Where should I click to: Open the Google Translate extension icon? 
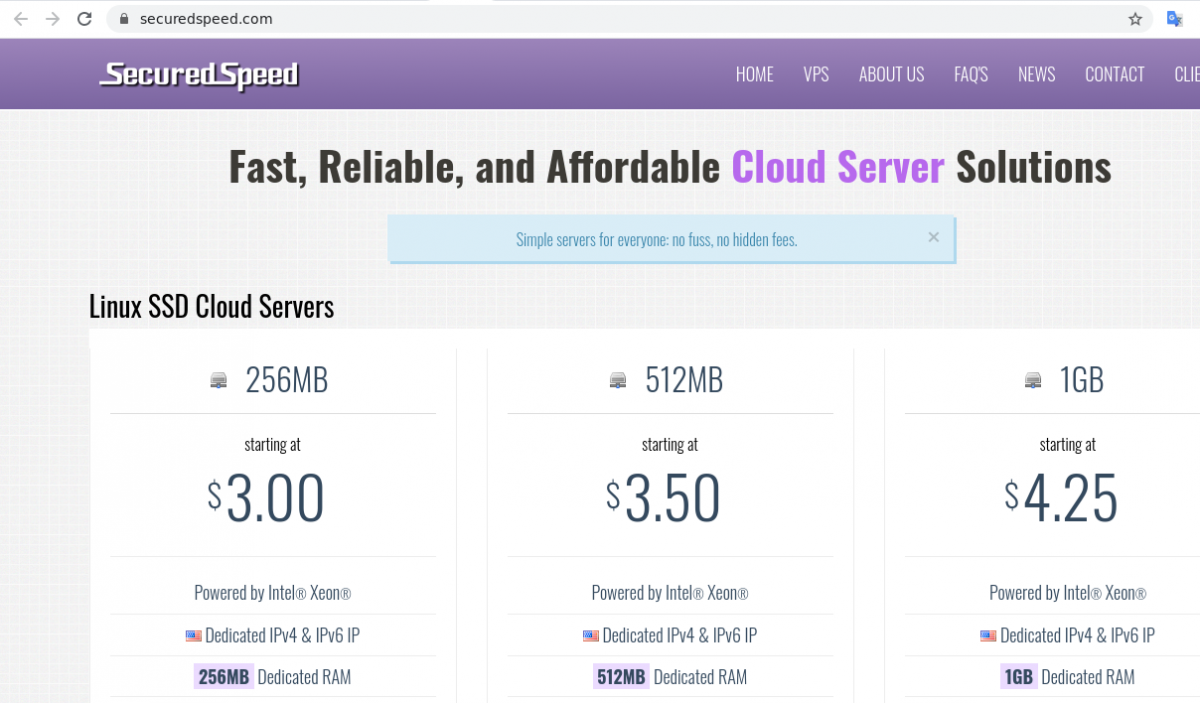coord(1175,19)
